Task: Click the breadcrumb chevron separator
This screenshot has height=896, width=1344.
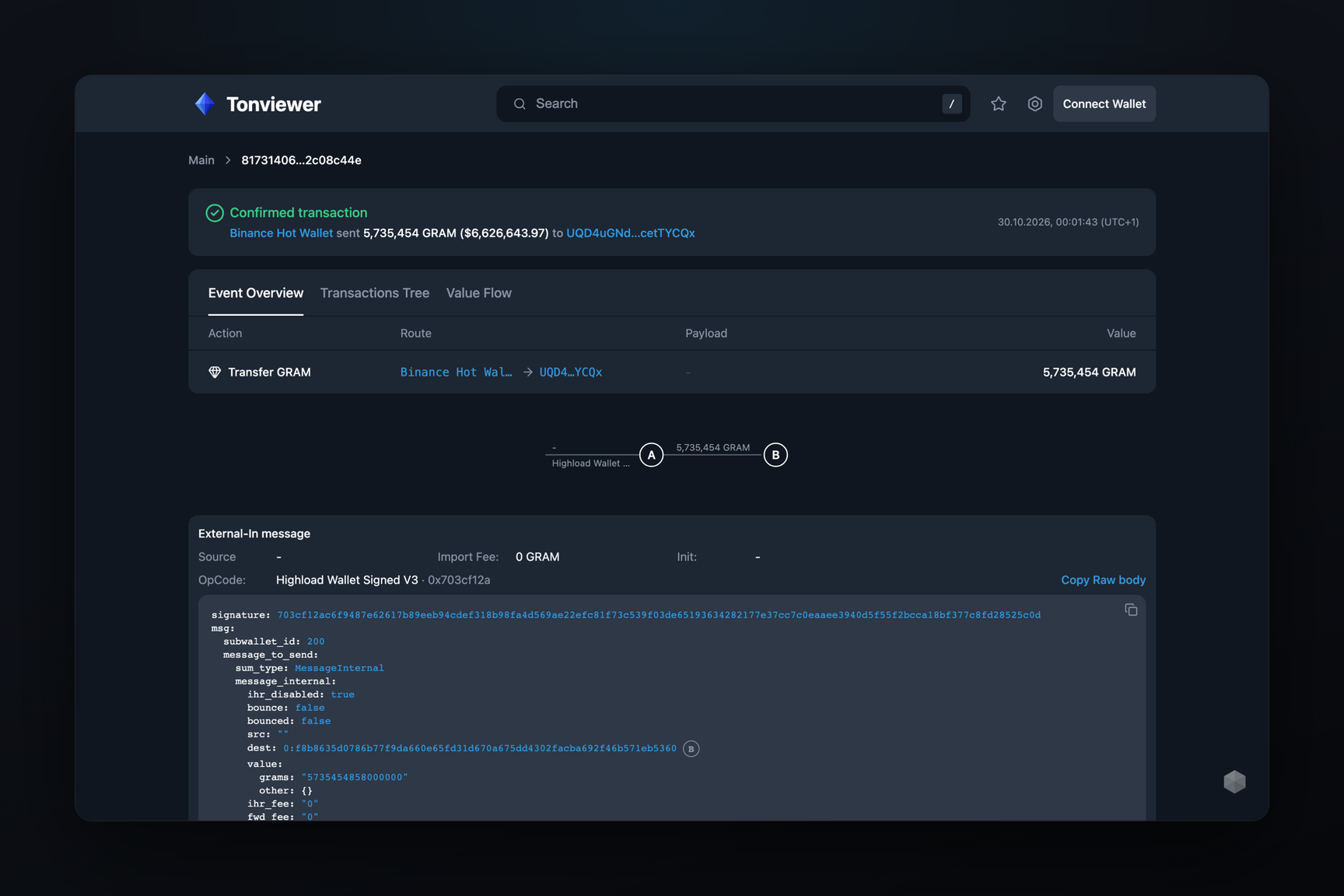Action: 228,160
